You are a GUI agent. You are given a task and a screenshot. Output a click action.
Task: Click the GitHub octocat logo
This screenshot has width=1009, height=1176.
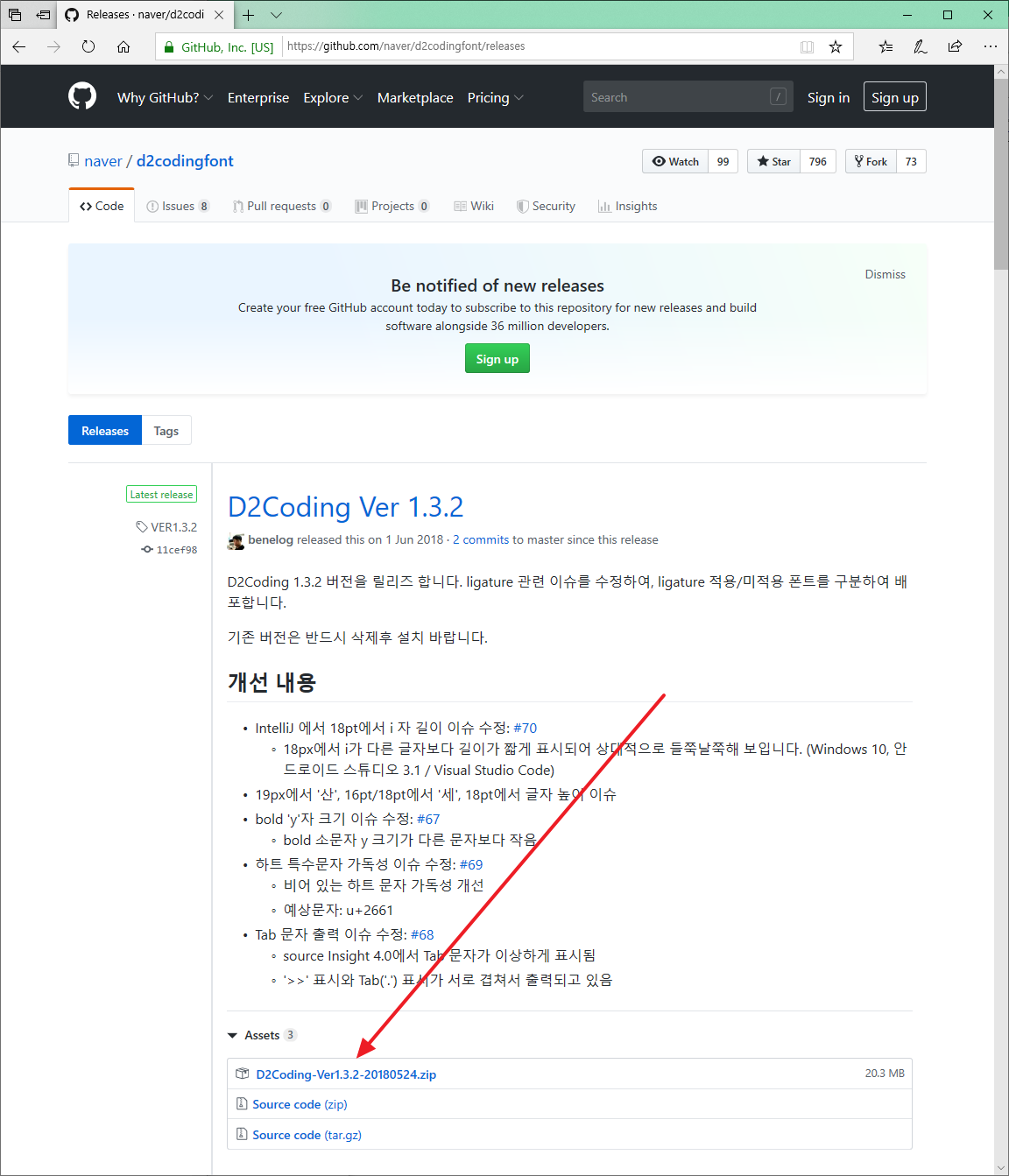click(x=82, y=96)
